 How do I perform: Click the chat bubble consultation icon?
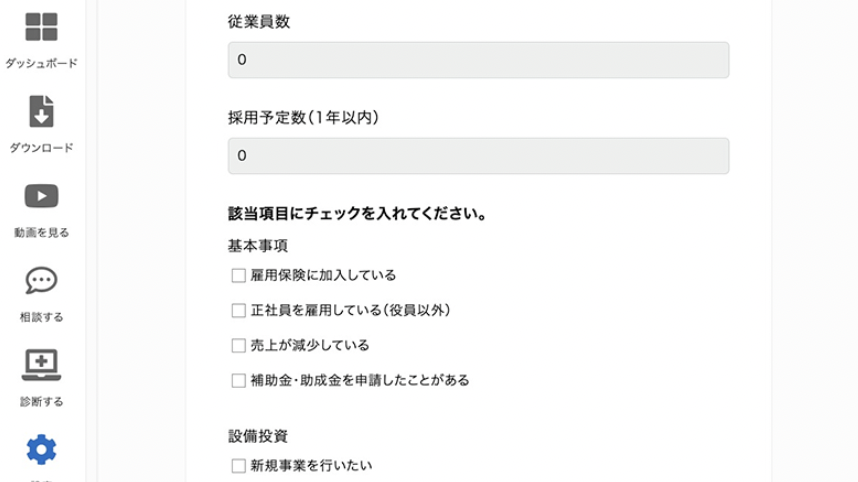(41, 281)
